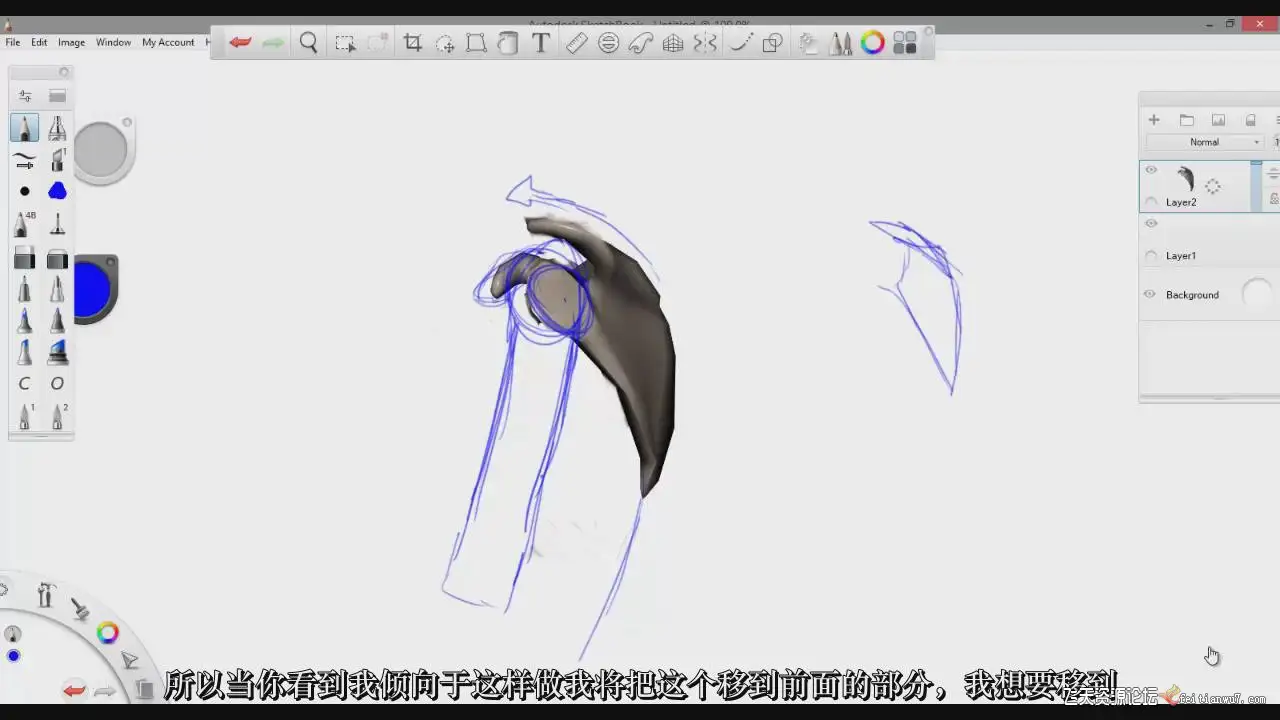Screen dimensions: 1280x720
Task: Toggle the Symmetry tool
Action: pyautogui.click(x=705, y=43)
